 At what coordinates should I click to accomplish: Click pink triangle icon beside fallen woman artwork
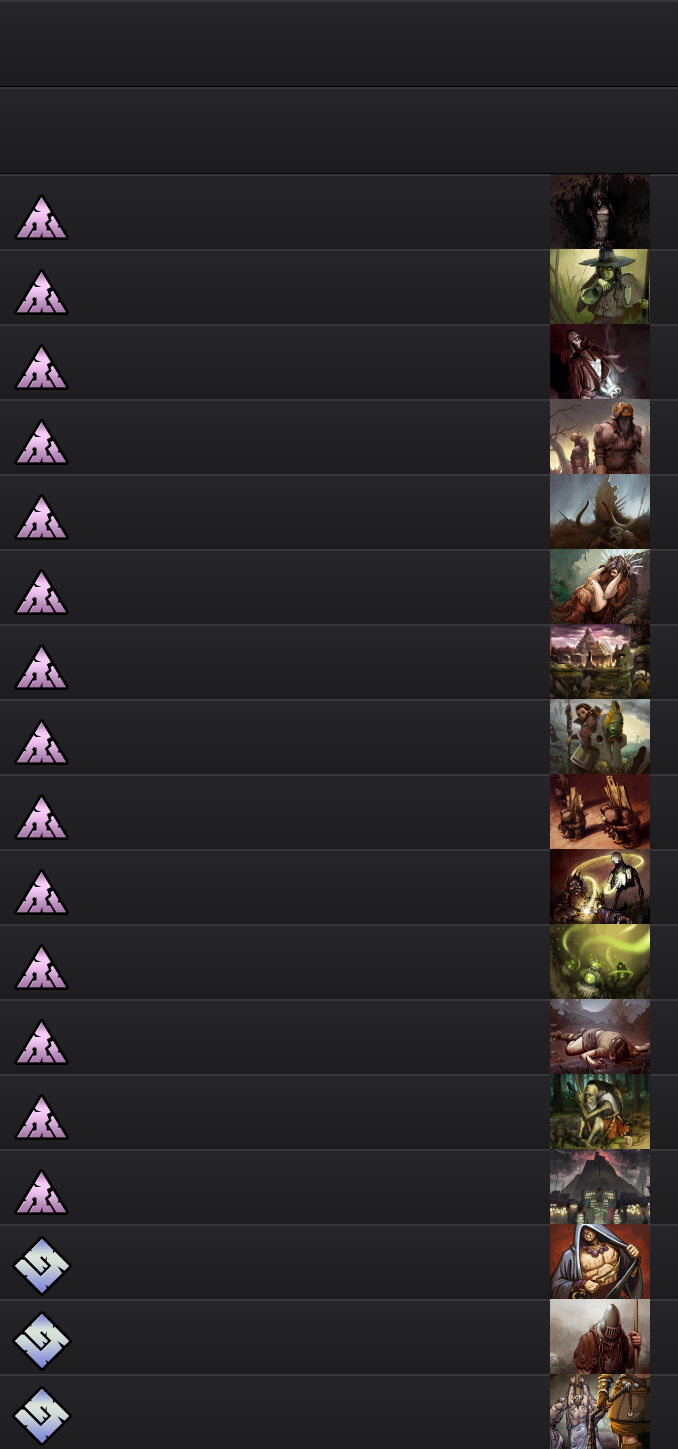tap(41, 1042)
